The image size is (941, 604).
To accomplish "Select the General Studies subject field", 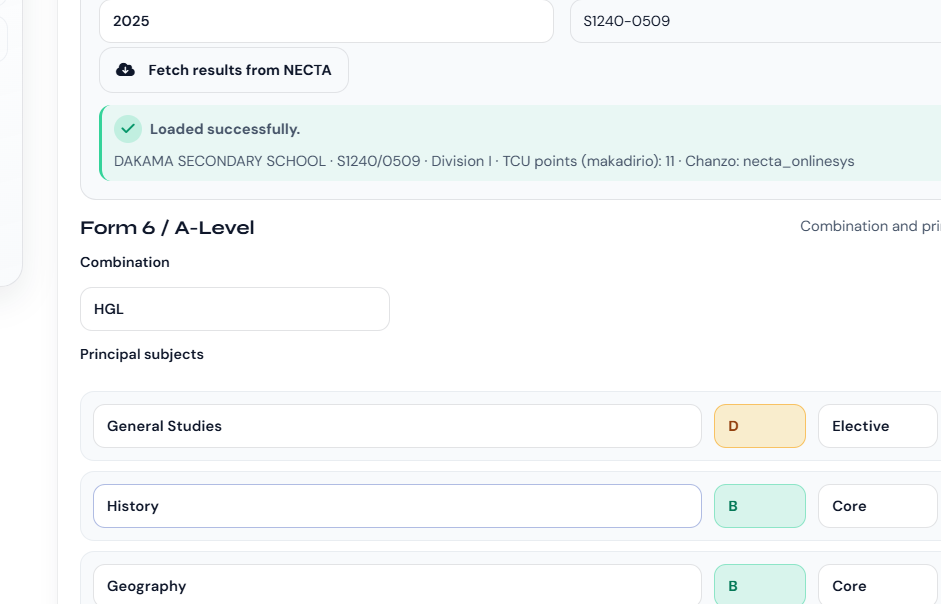I will (x=397, y=426).
